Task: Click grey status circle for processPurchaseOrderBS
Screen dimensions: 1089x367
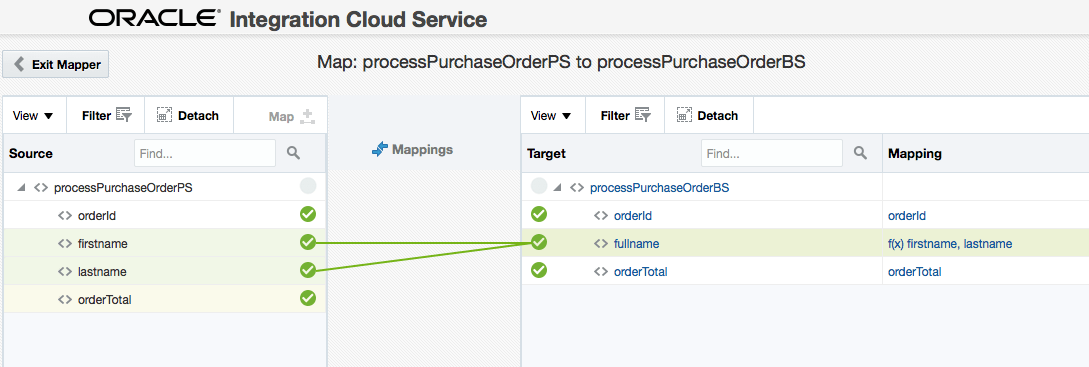Action: 539,186
